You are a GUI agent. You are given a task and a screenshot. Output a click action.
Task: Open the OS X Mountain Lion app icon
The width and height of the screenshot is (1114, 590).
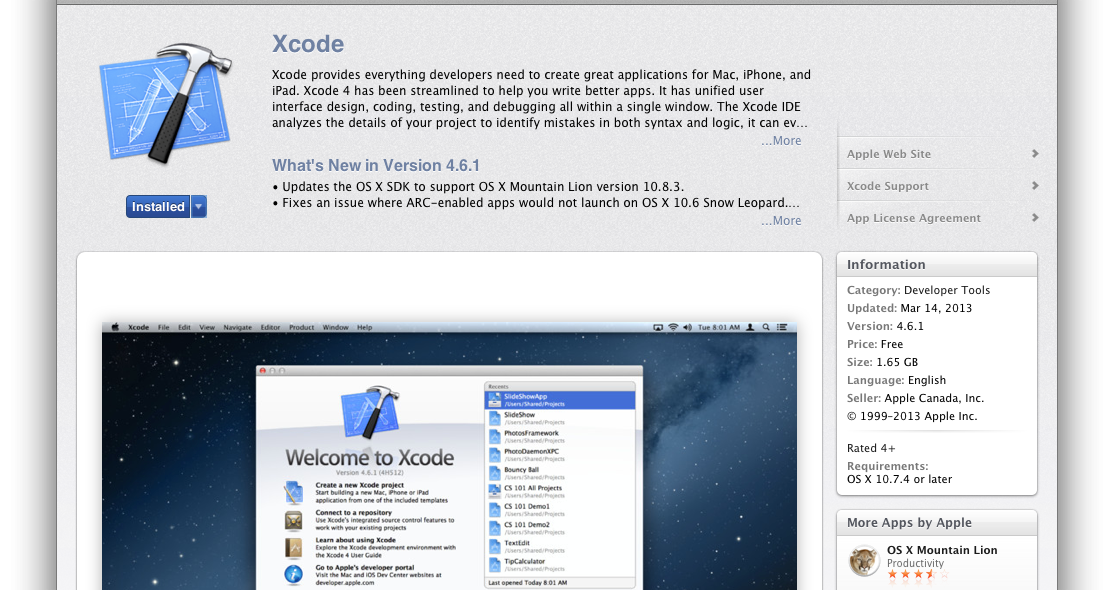(865, 561)
